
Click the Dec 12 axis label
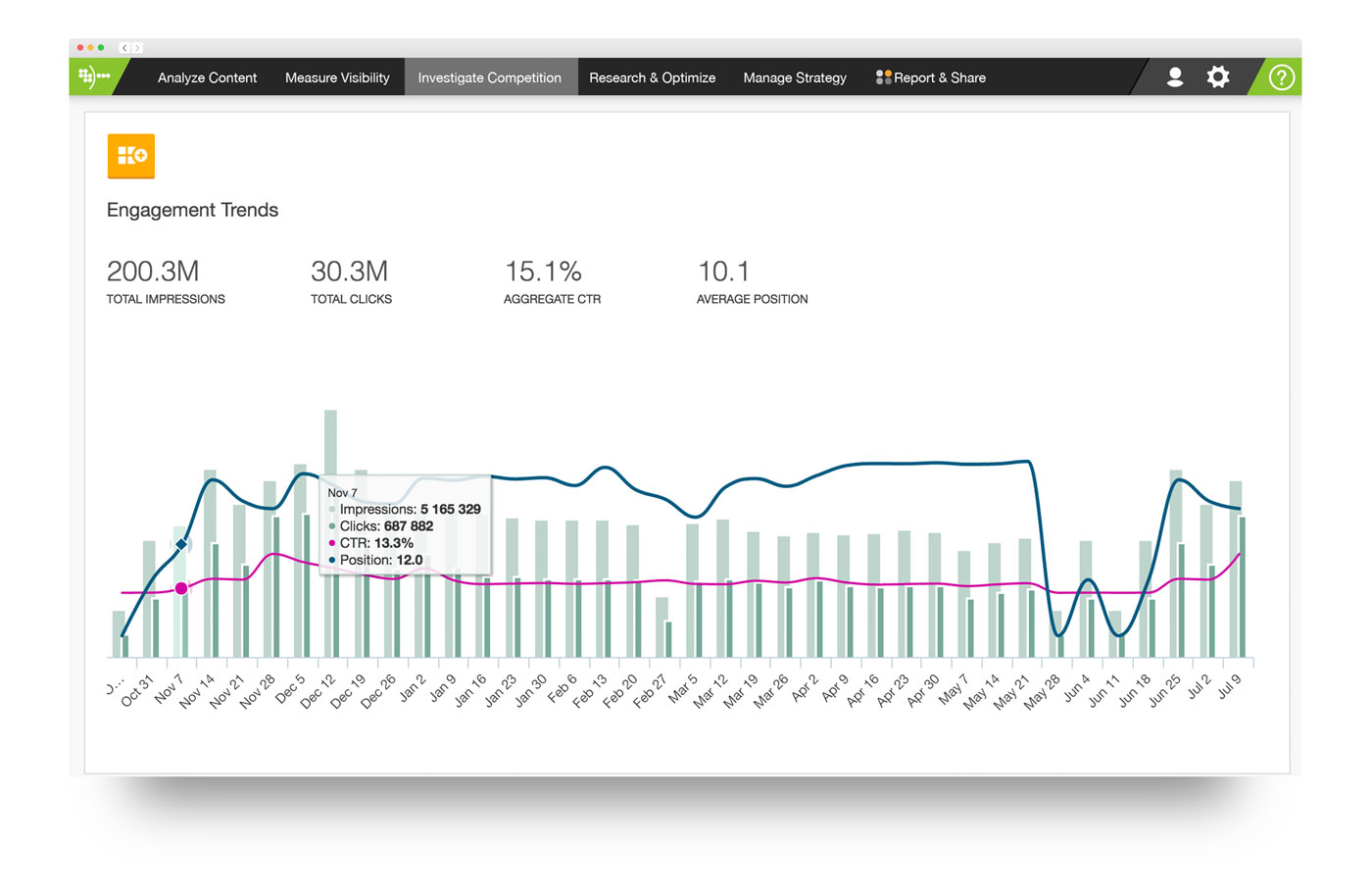pyautogui.click(x=318, y=690)
